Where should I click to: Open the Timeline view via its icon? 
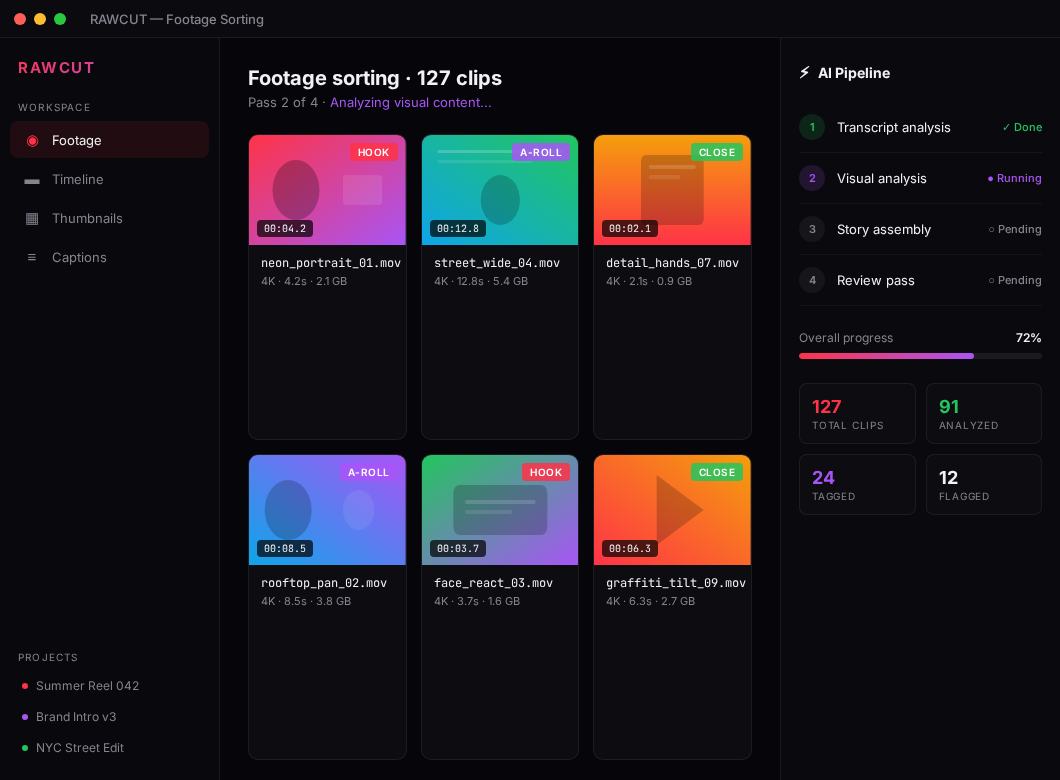point(33,180)
